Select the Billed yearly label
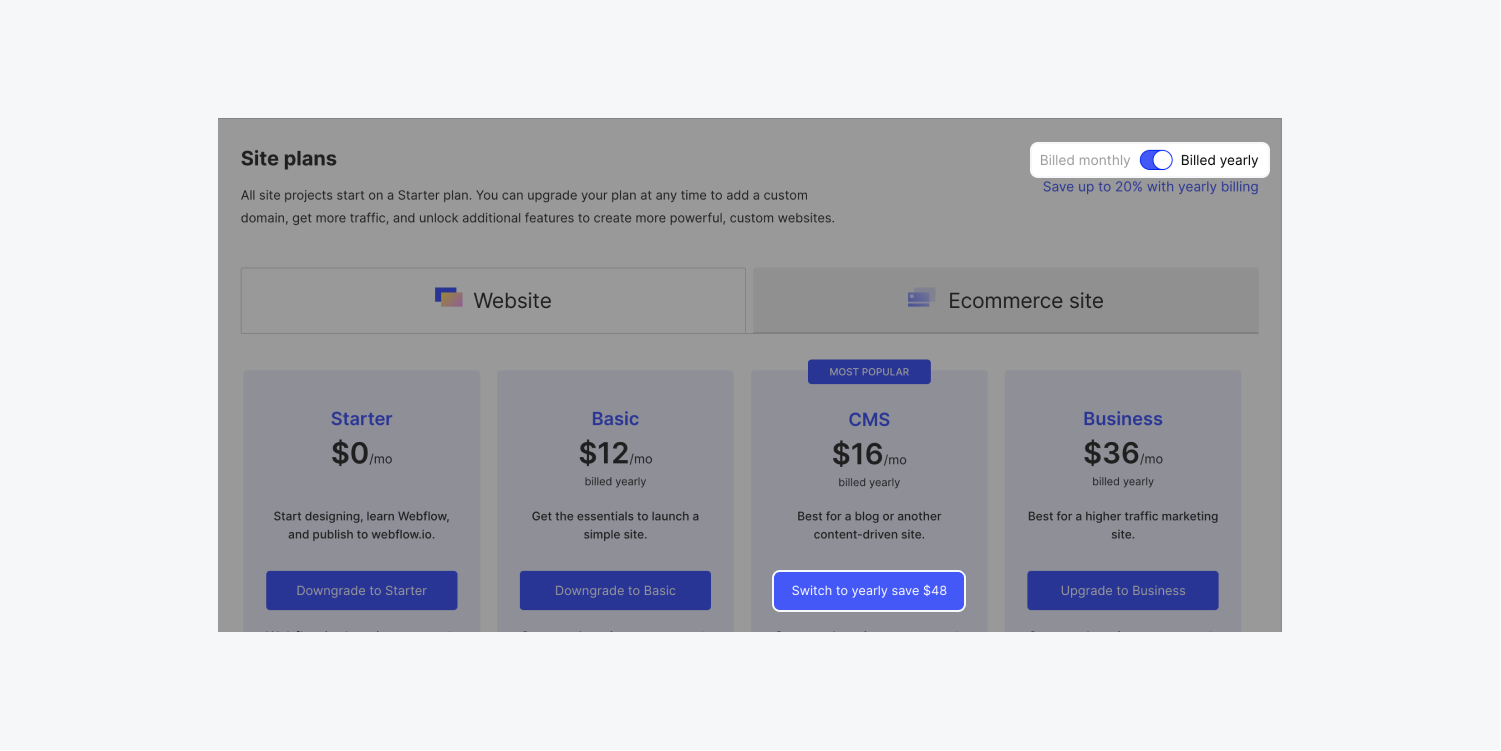Screen dimensions: 1501x751 coord(1219,160)
